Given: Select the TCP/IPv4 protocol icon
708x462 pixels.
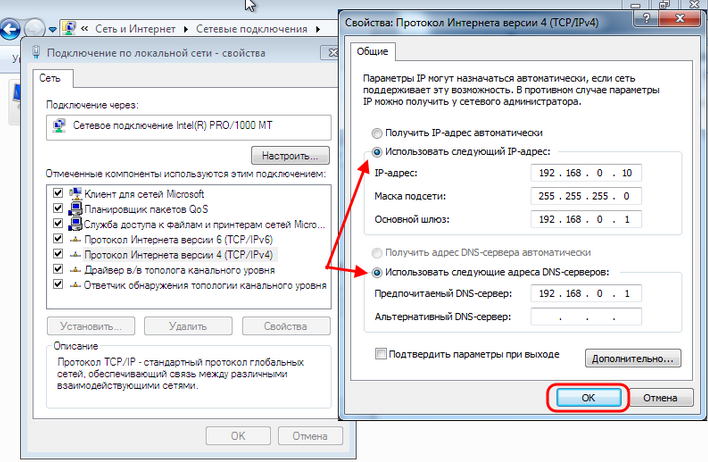Looking at the screenshot, I should tap(75, 255).
